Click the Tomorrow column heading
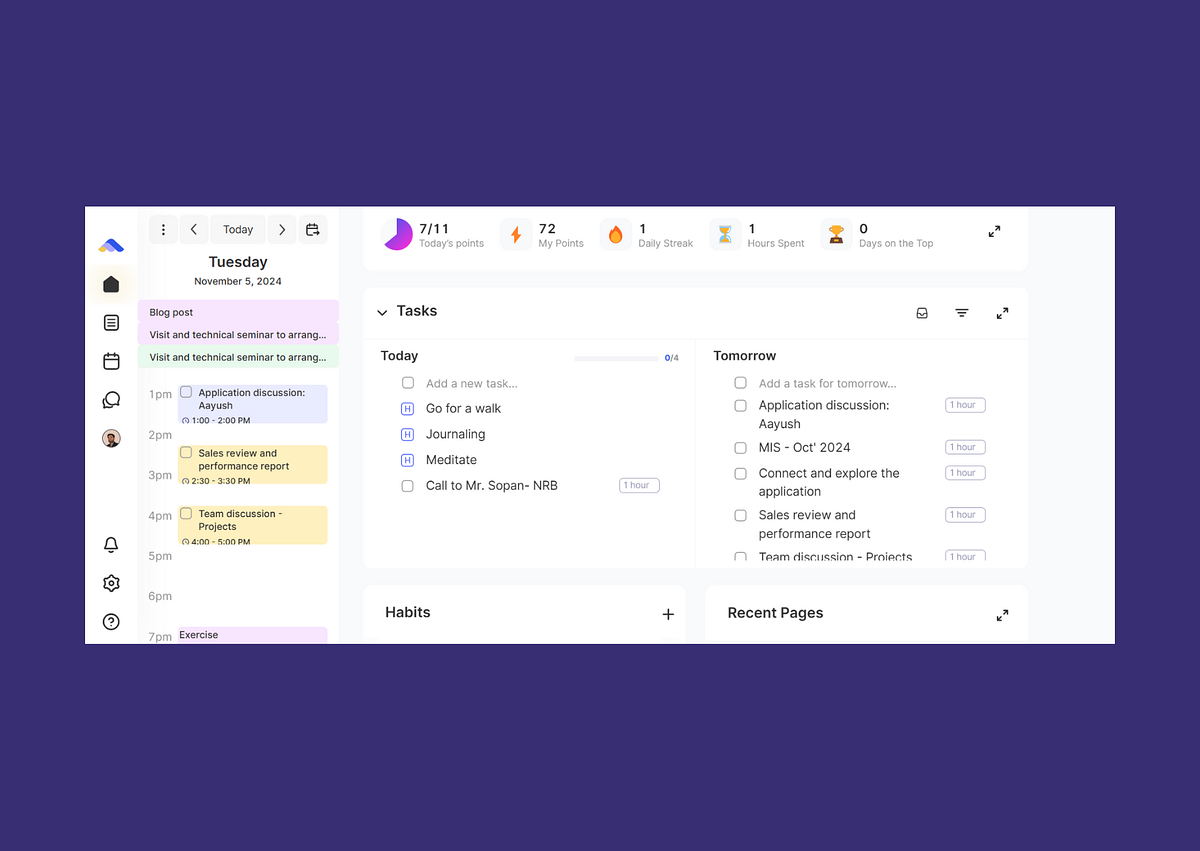The width and height of the screenshot is (1200, 851). pos(745,356)
